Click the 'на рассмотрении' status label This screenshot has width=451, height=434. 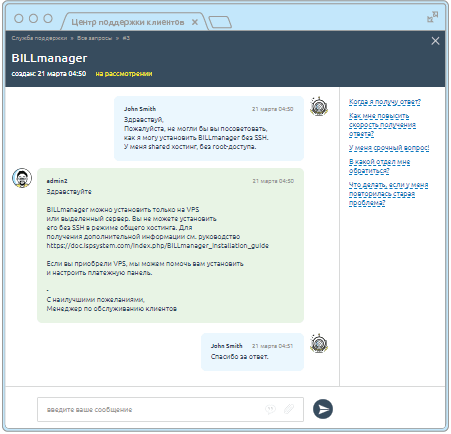pos(124,74)
